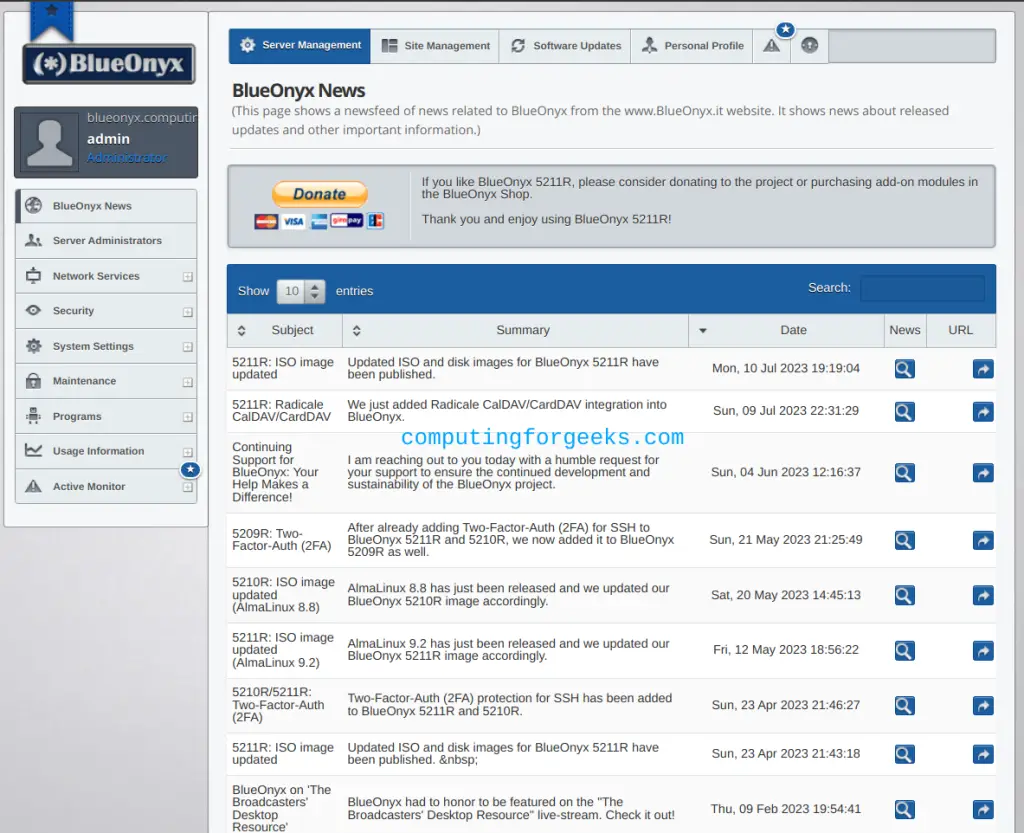Image resolution: width=1024 pixels, height=833 pixels.
Task: Open URL for 23 Apr 21:43:18 ISO update
Action: pyautogui.click(x=983, y=755)
